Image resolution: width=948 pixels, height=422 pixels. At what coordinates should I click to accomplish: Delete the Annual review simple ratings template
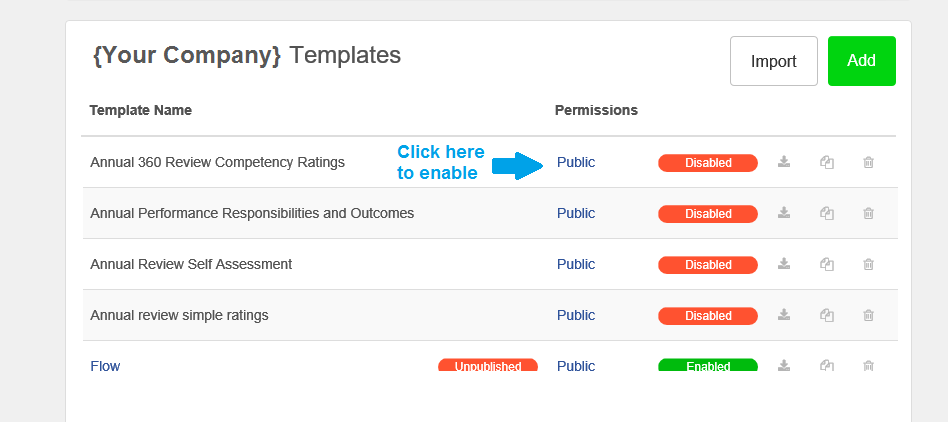click(x=868, y=315)
